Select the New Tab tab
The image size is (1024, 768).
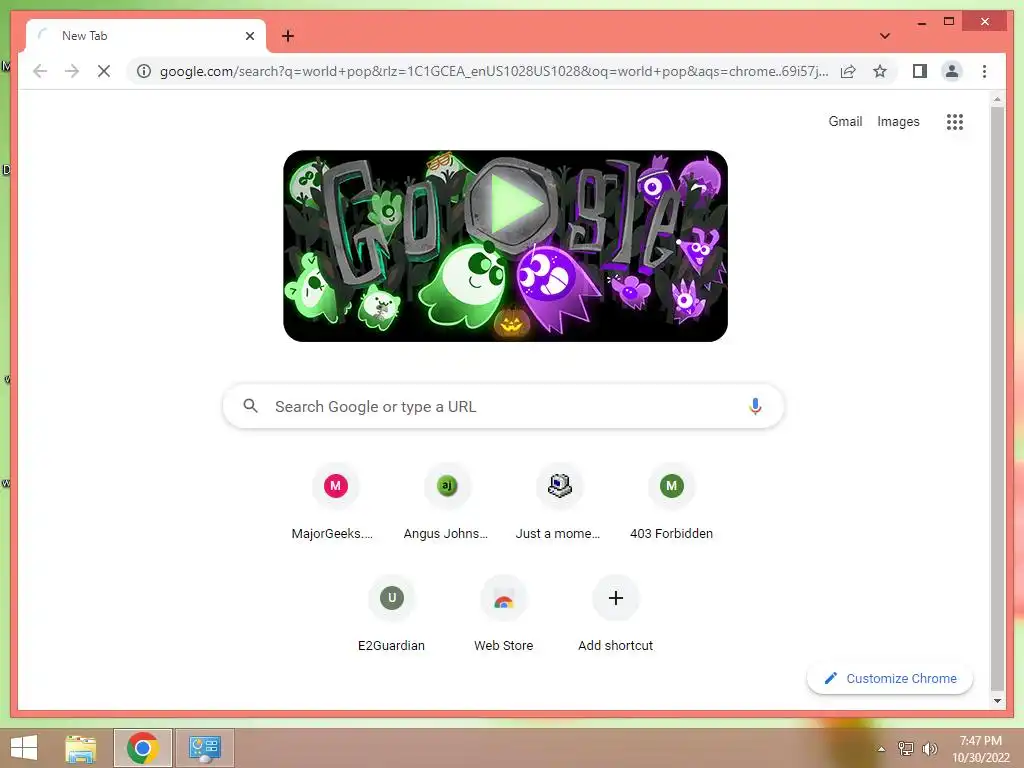(146, 36)
